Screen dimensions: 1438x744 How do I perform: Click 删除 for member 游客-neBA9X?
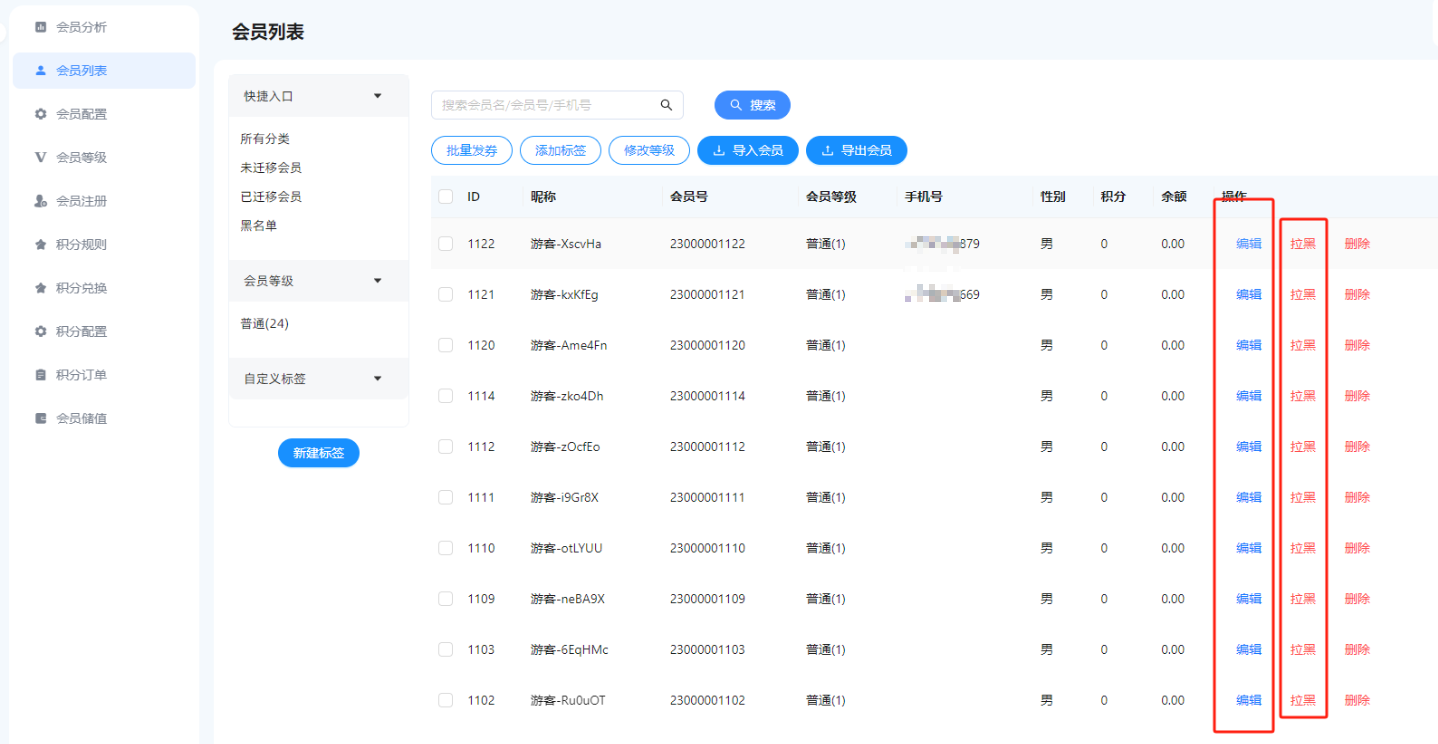(1357, 599)
